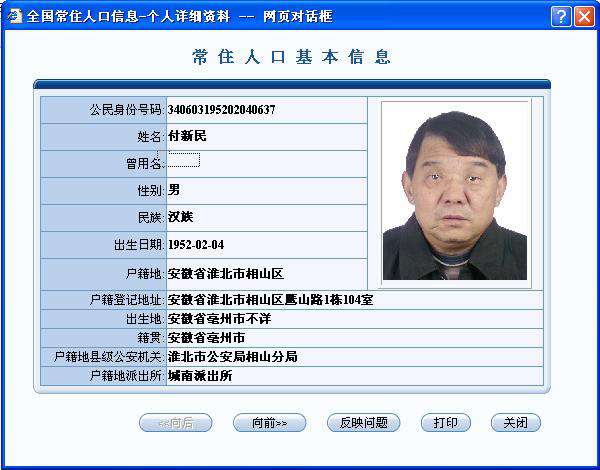Click the 姓名 value cell
Viewport: 600px width, 470px height.
coord(265,136)
